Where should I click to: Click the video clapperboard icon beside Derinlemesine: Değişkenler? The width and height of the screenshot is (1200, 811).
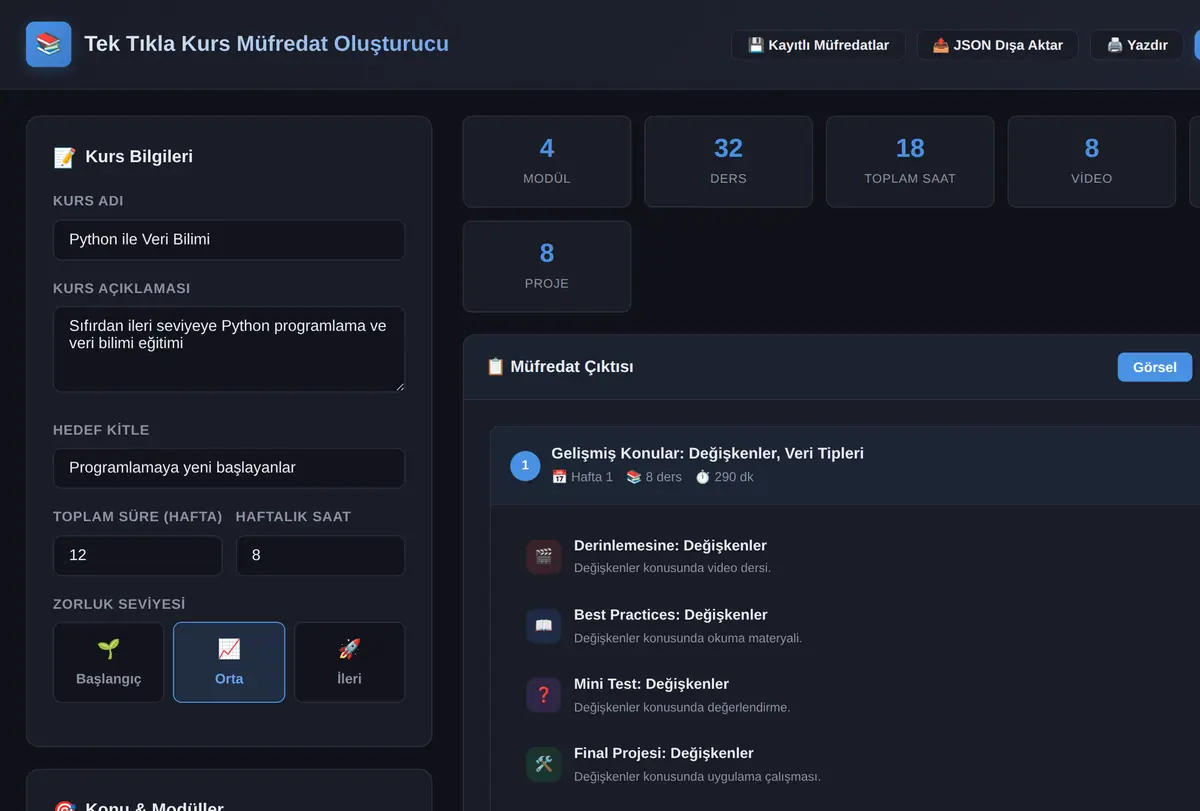(544, 557)
